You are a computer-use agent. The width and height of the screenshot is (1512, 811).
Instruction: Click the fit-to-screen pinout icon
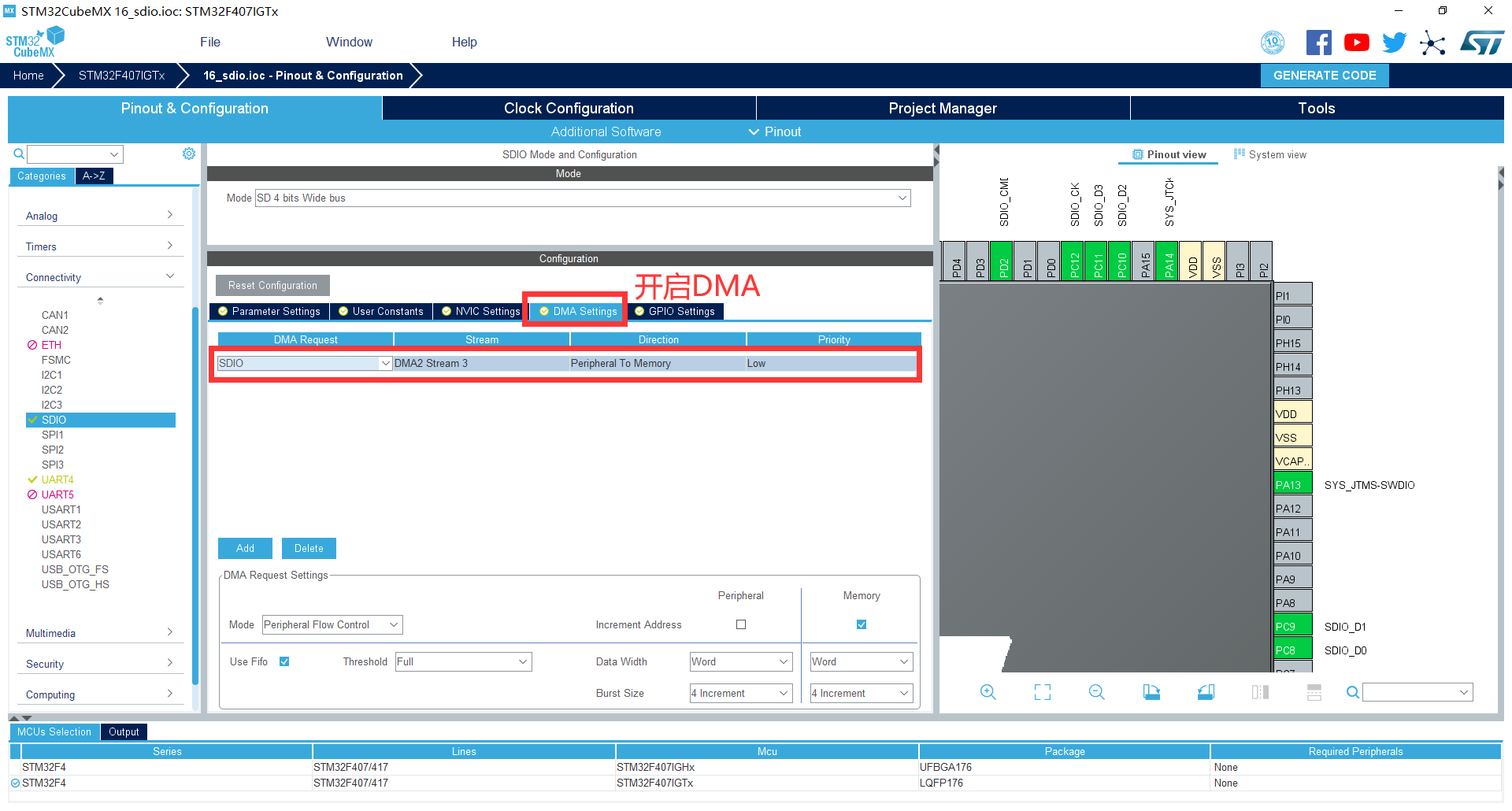pos(1042,692)
